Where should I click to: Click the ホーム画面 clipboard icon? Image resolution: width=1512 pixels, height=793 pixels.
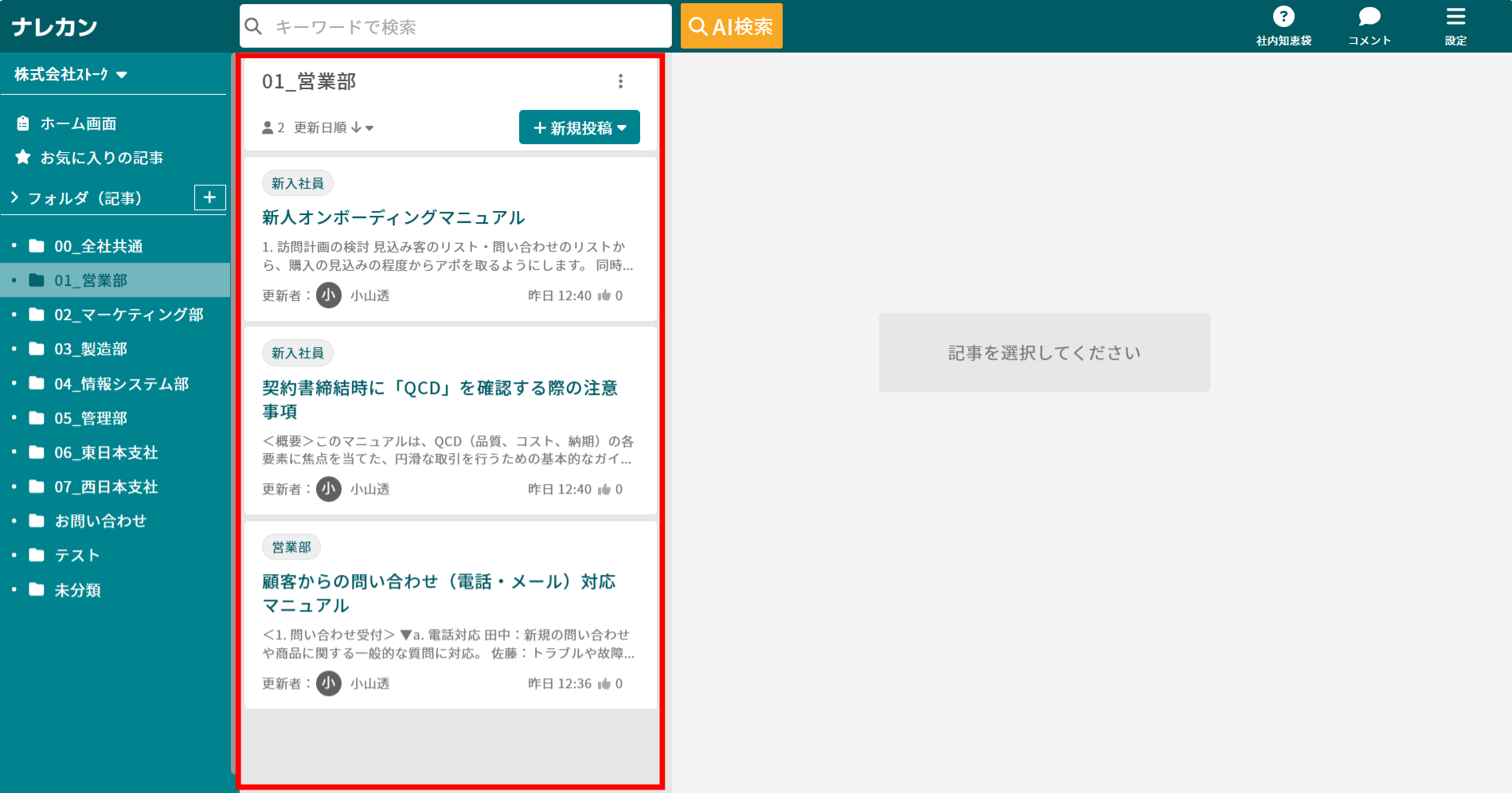[x=23, y=123]
